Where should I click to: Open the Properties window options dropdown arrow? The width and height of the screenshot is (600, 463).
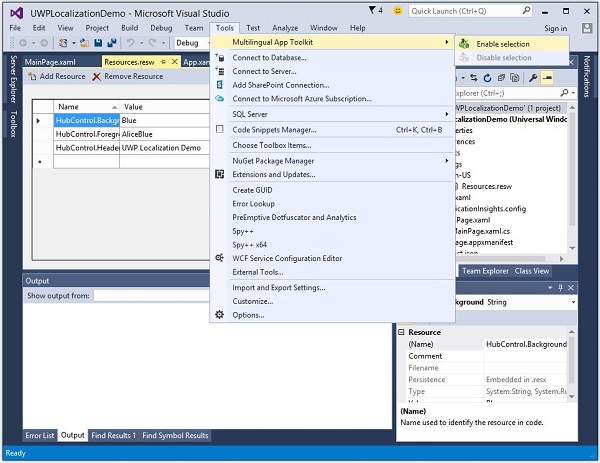coord(550,287)
